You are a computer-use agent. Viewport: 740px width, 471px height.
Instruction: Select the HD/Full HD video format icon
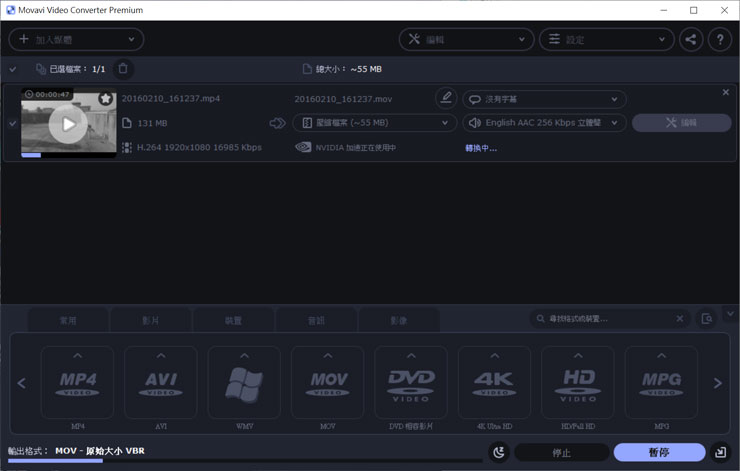578,385
